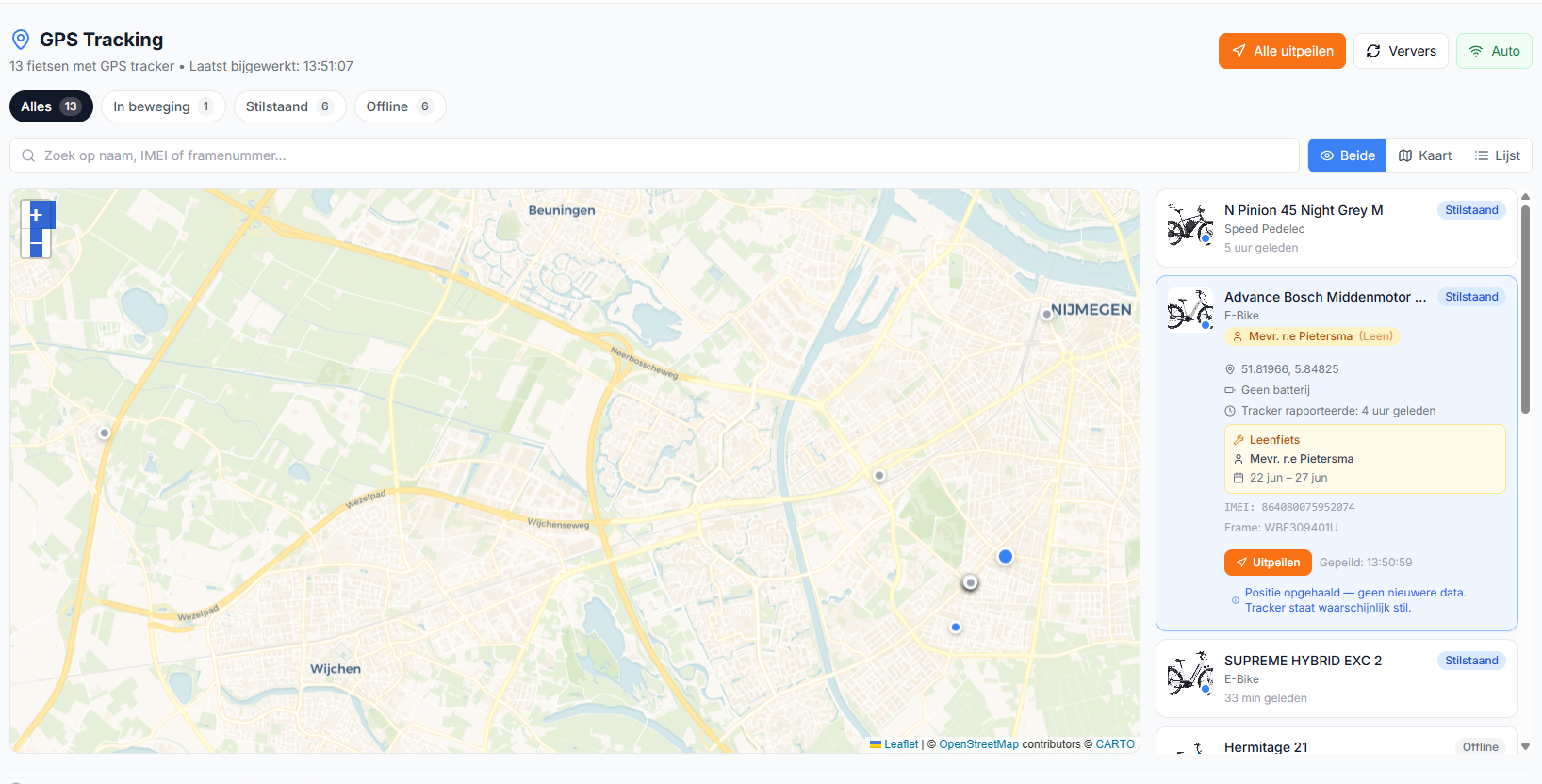The image size is (1542, 784).
Task: Click the Uitpeilen button
Action: (x=1268, y=563)
